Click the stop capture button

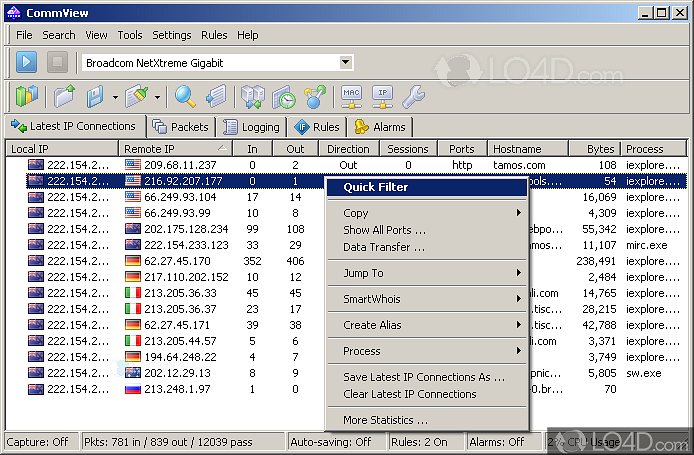point(58,62)
